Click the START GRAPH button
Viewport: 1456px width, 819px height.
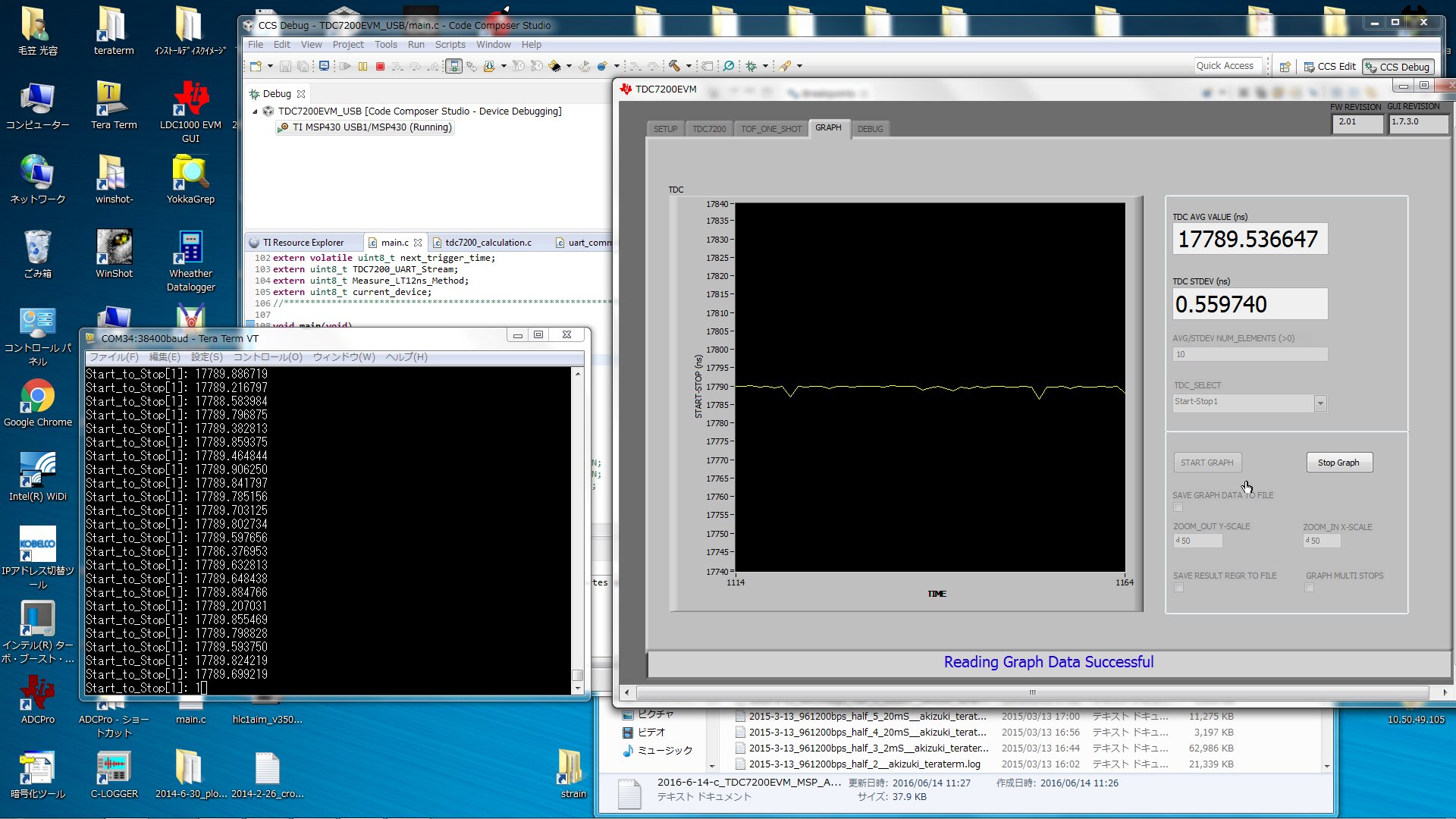click(x=1207, y=463)
